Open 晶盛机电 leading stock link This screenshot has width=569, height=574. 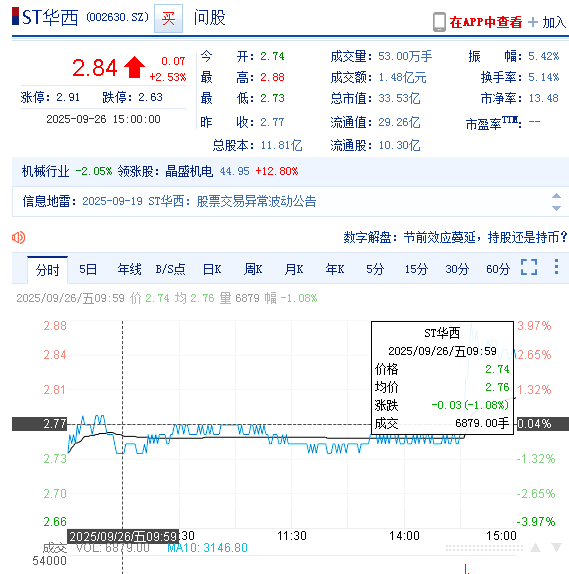[189, 171]
